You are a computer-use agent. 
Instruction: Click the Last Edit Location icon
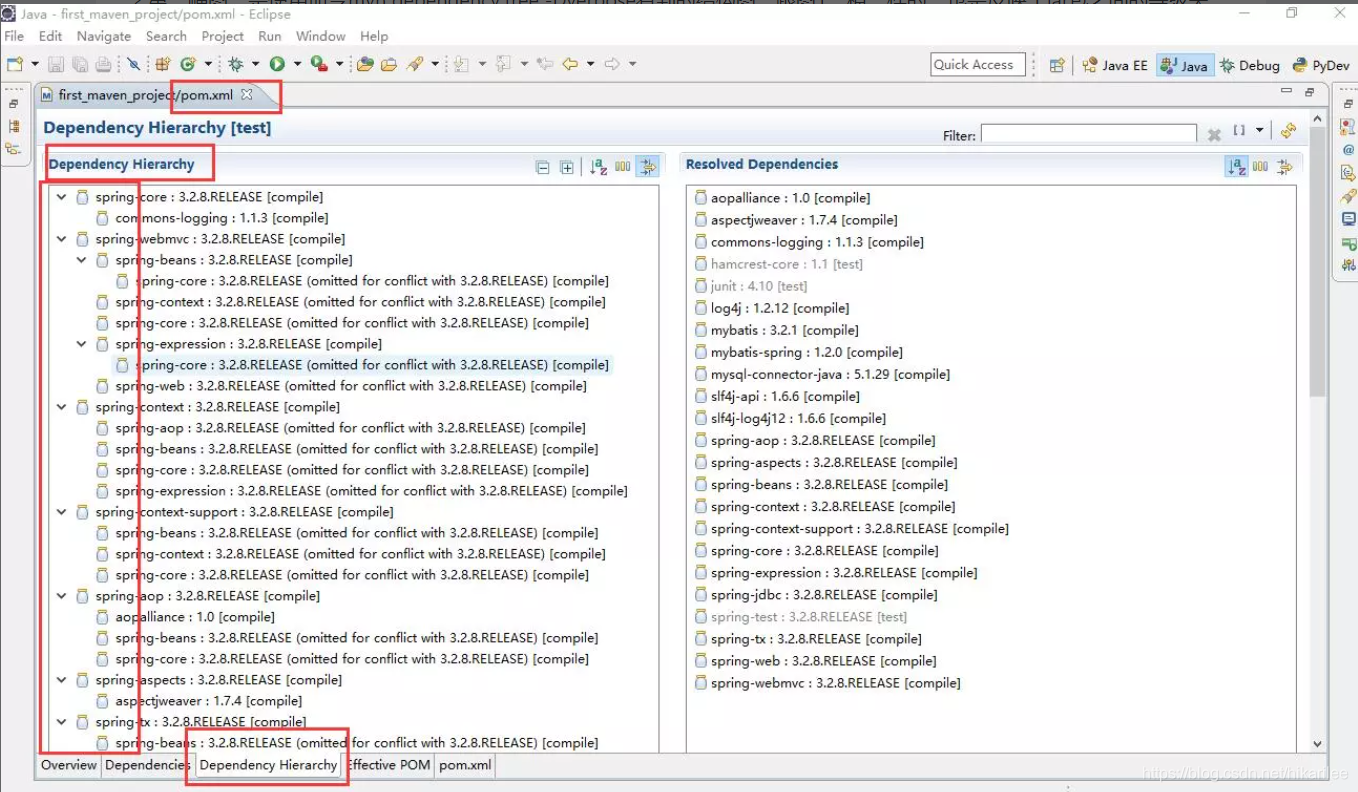click(x=544, y=64)
